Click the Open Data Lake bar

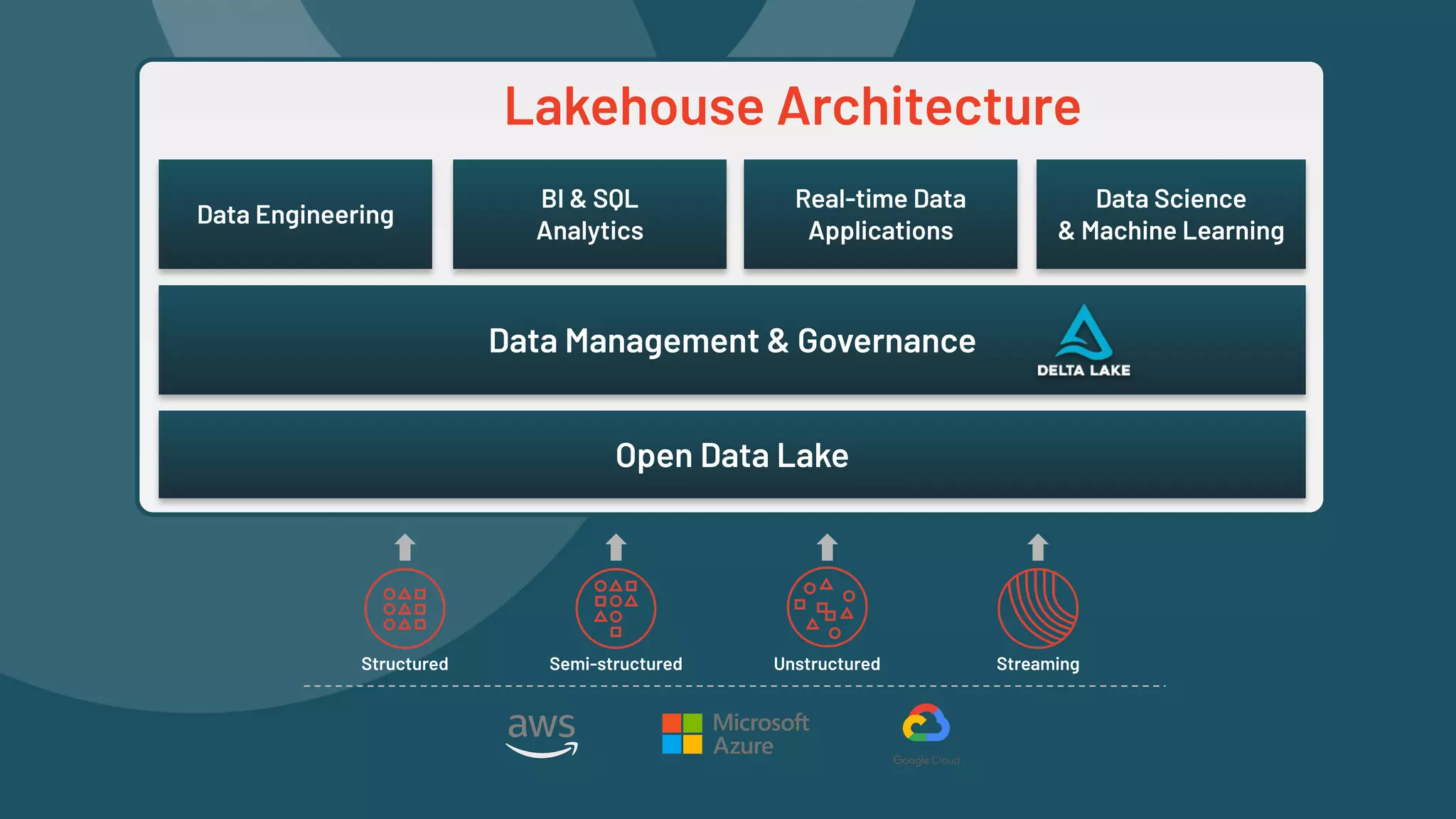coord(732,454)
